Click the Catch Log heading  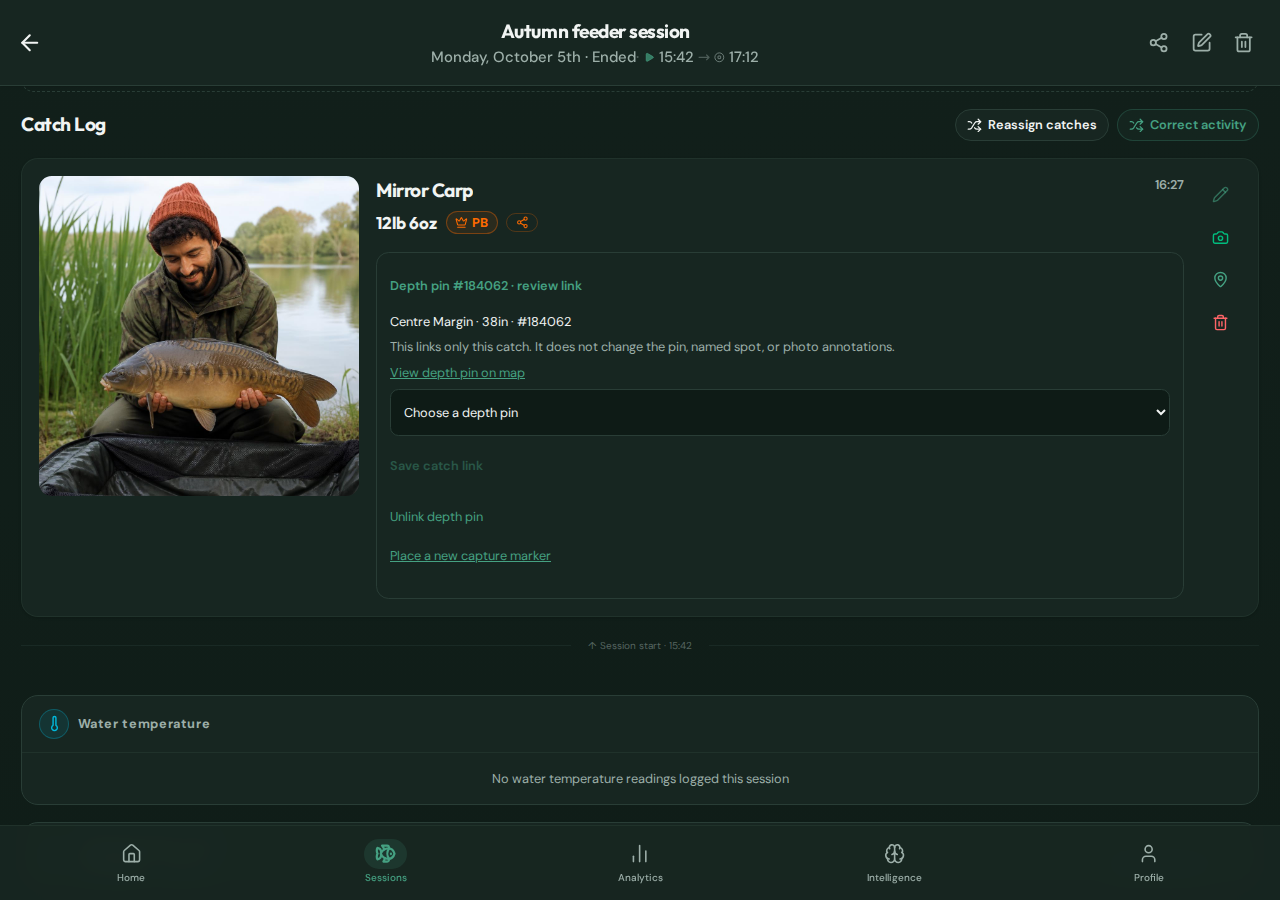63,125
